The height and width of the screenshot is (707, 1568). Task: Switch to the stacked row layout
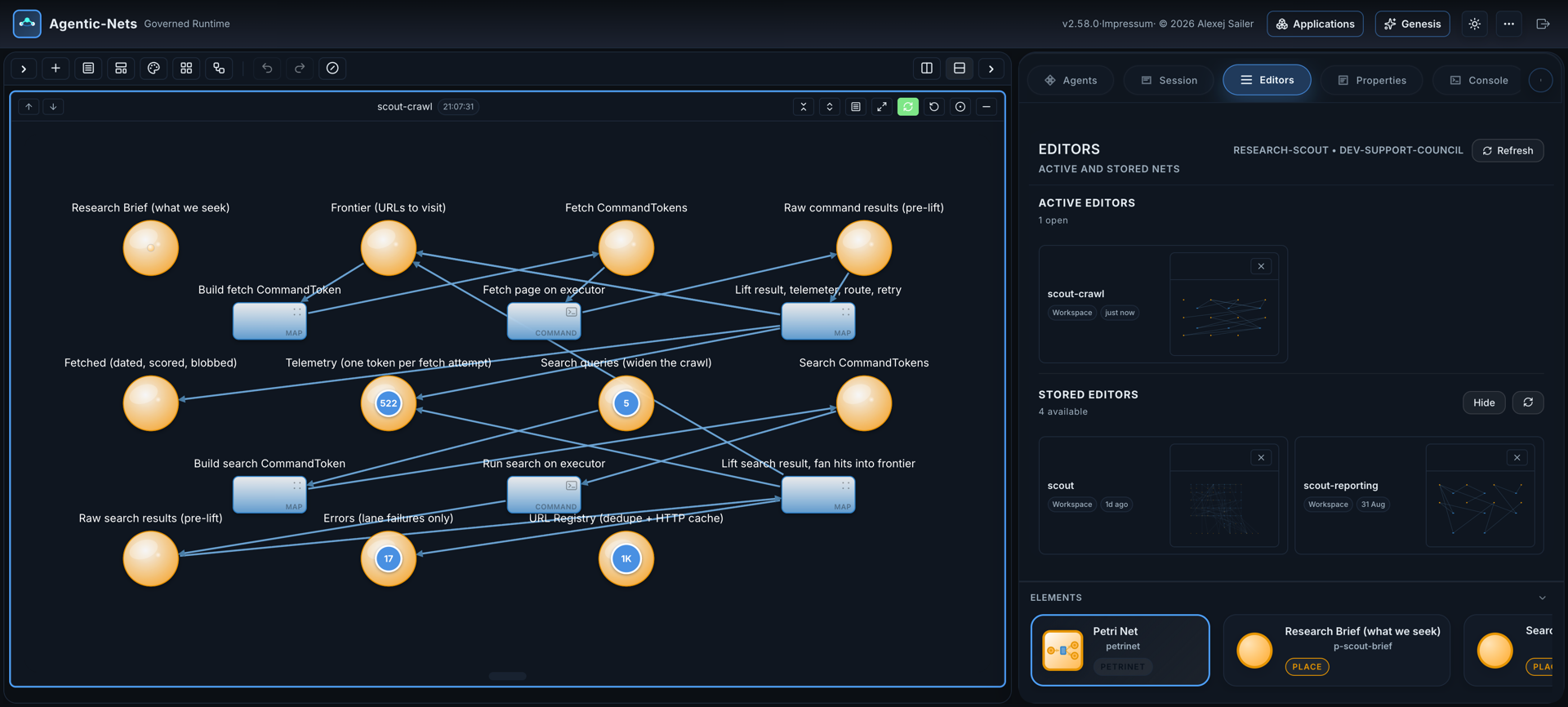click(x=960, y=69)
